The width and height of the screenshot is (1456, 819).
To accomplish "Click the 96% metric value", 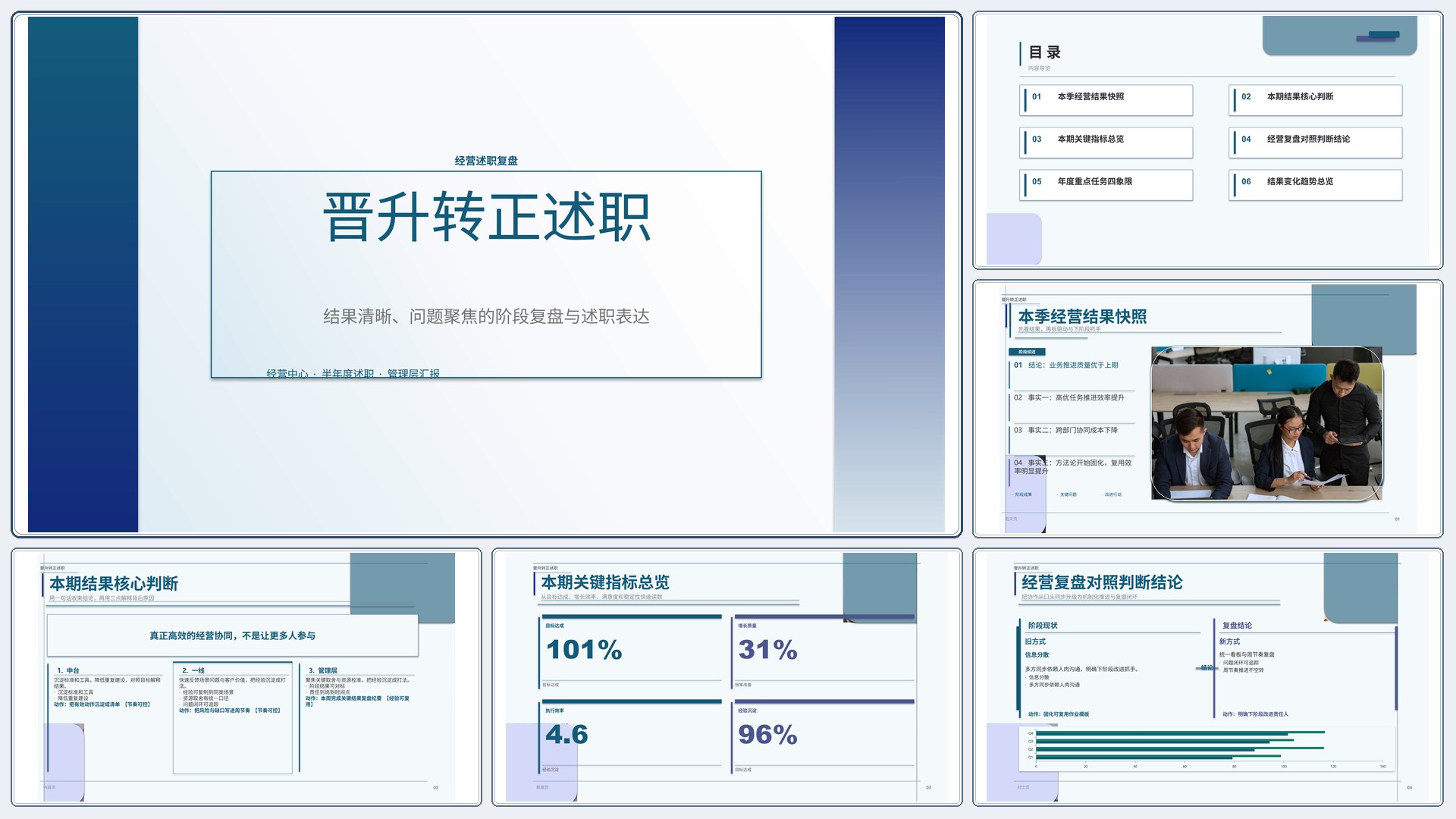I will point(767,735).
